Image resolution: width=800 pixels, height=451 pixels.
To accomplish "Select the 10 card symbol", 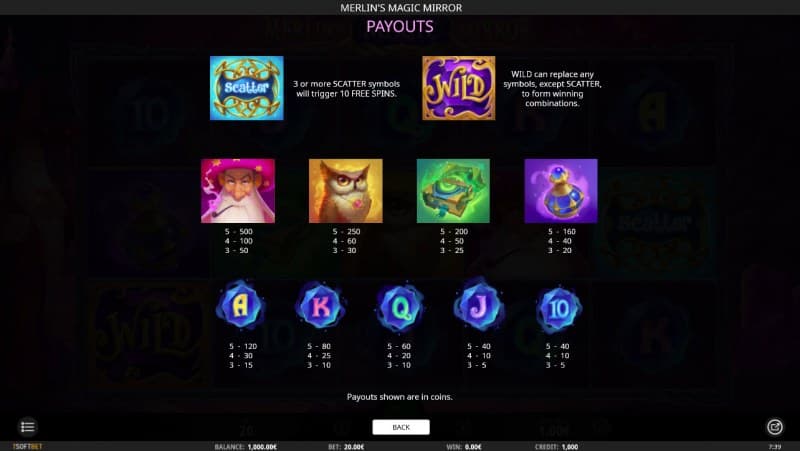I will coord(559,309).
